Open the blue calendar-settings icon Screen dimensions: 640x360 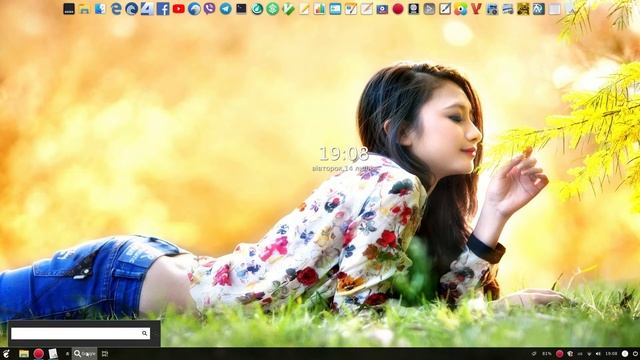[492, 9]
